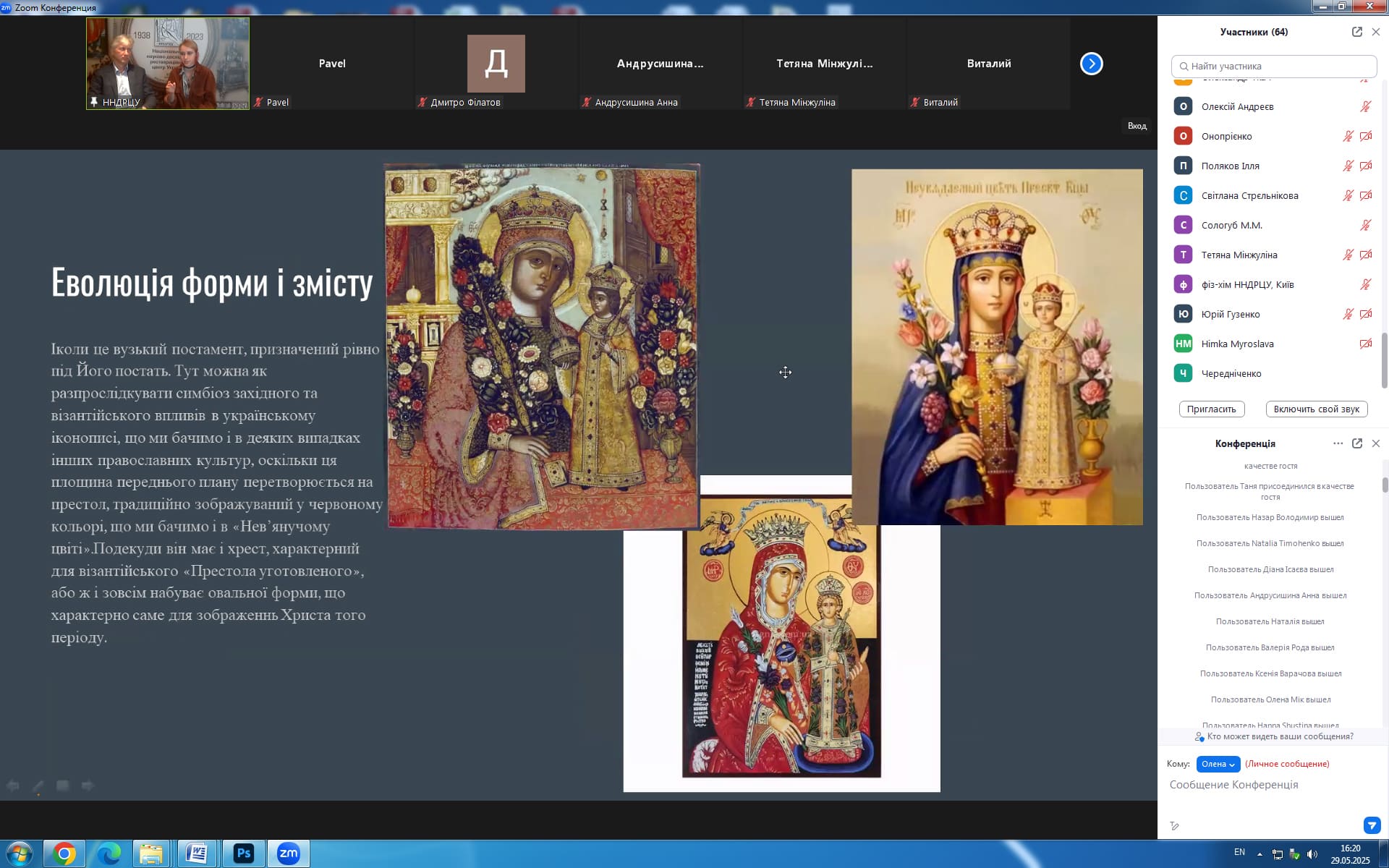Click chat notice Пользователь Діана Ісаєва вышел
Image resolution: width=1389 pixels, height=868 pixels.
[x=1270, y=569]
